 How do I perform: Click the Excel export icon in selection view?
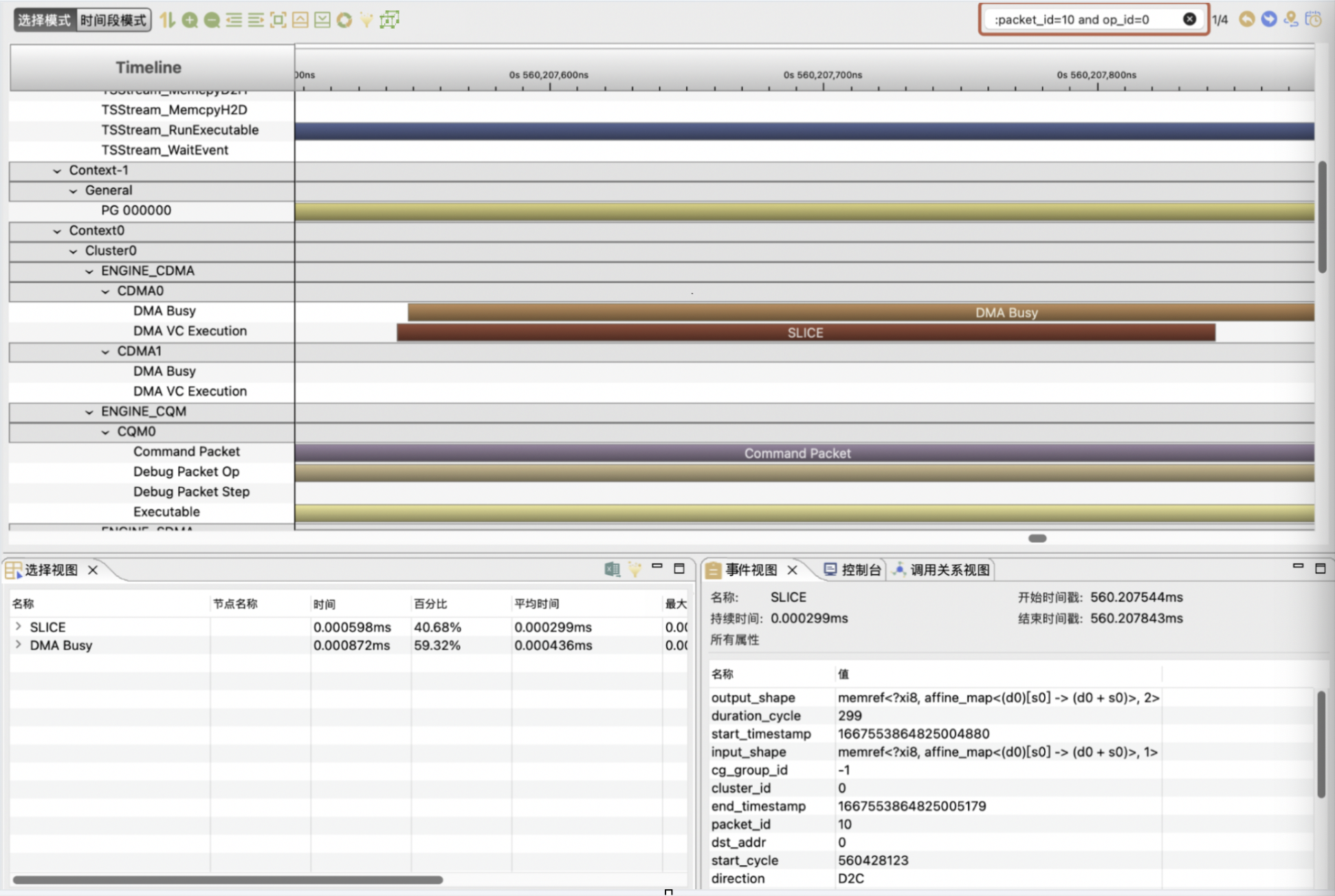[x=612, y=569]
